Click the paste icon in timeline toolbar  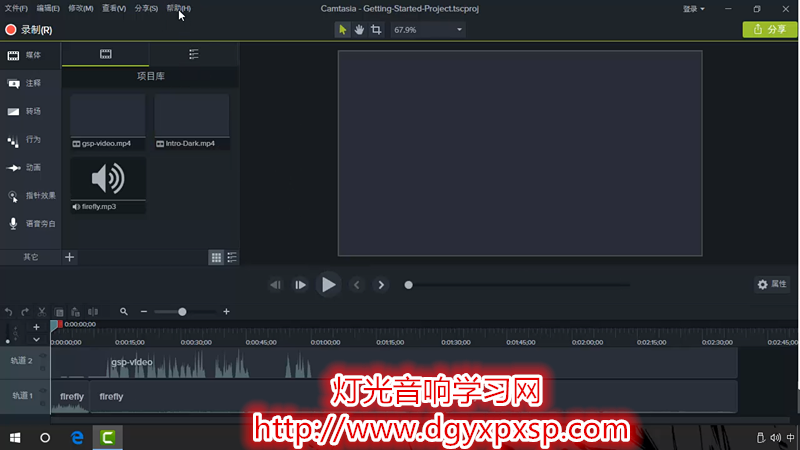pos(76,312)
